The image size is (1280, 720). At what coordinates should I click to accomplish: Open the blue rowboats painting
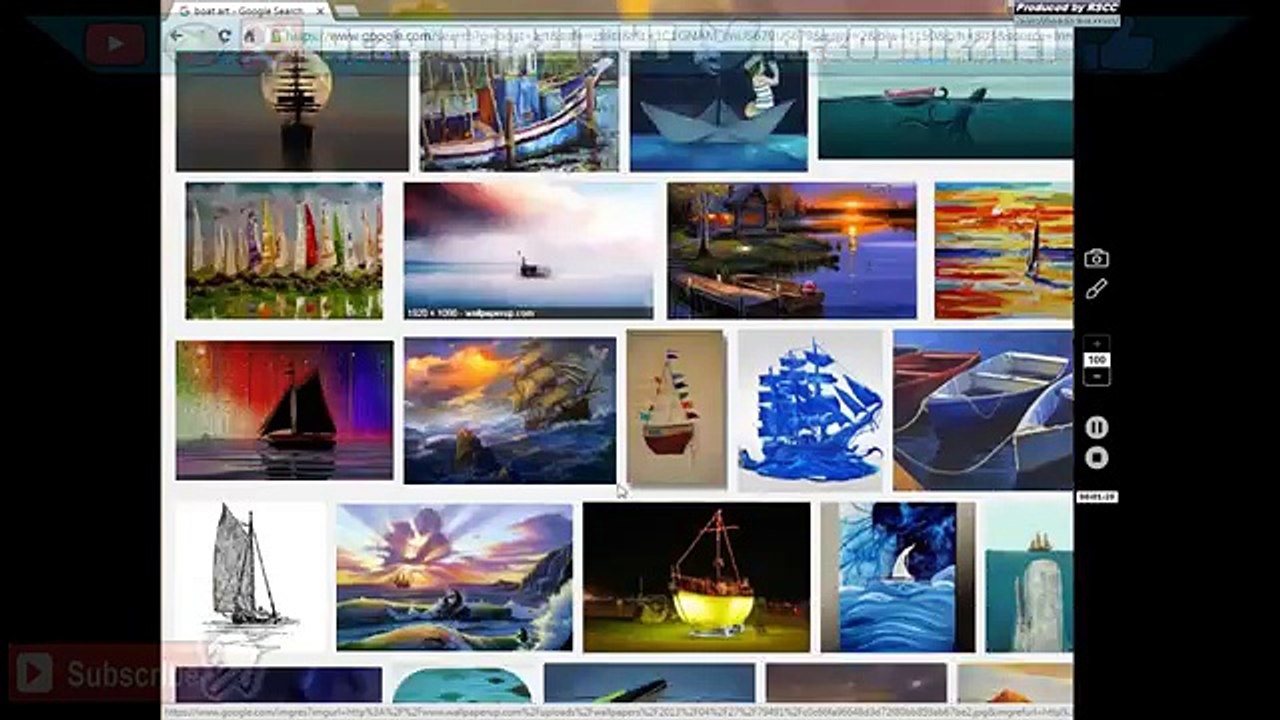pos(983,410)
